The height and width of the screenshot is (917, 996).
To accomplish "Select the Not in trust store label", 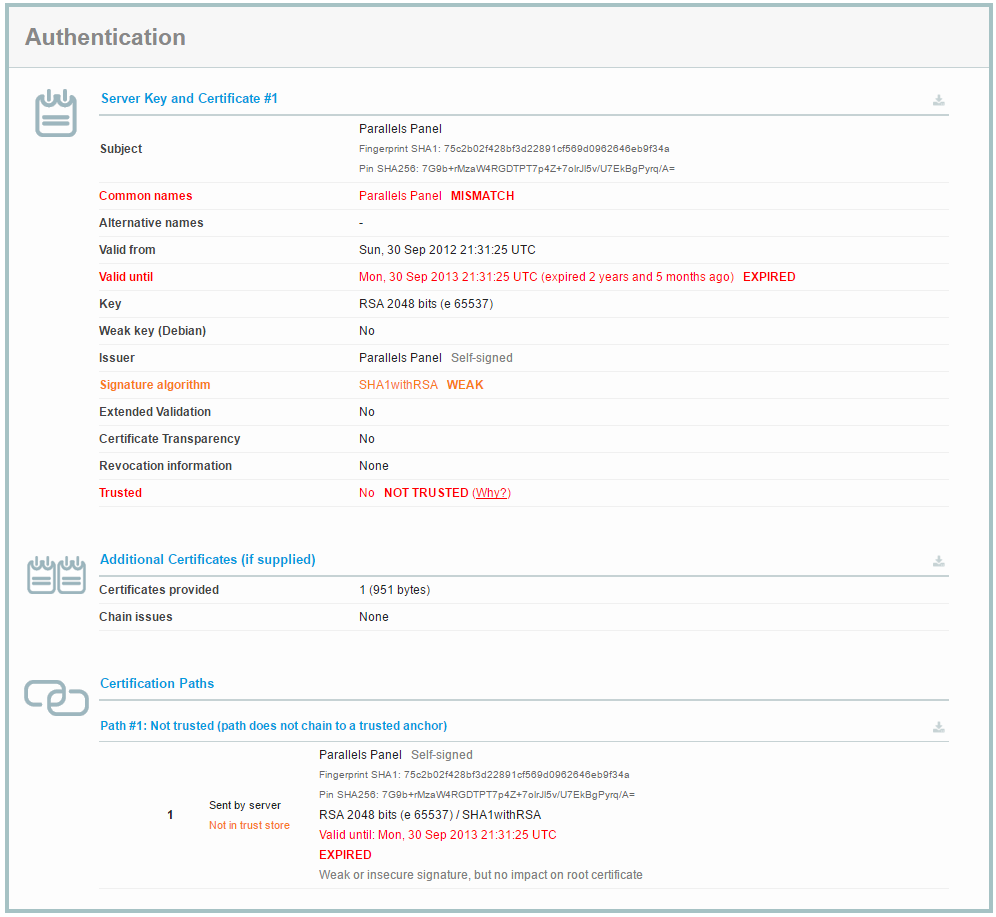I will click(248, 824).
